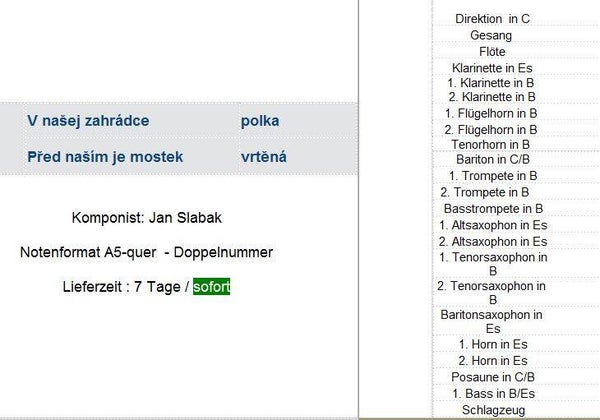Click the green 'sofort' badge
600x420 pixels.
point(212,287)
